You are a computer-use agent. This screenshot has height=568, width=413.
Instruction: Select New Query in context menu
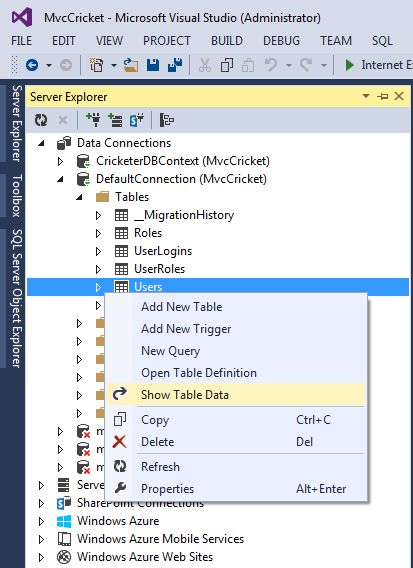point(235,351)
